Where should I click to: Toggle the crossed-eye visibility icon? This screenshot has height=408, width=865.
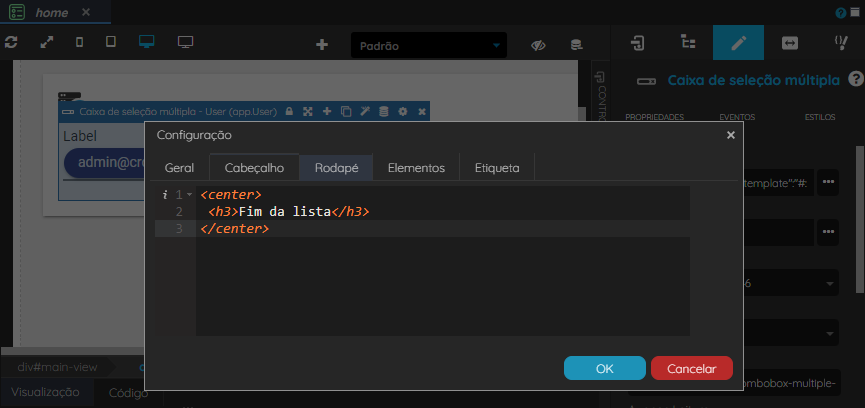pos(538,45)
